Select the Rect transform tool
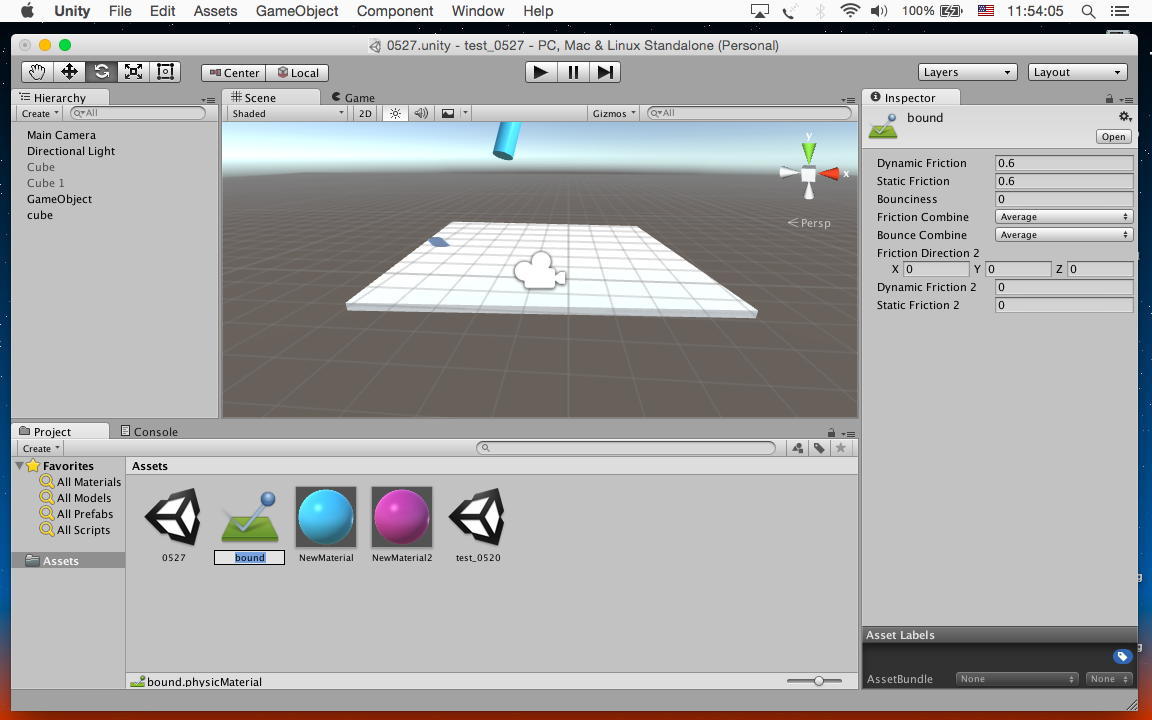 pos(165,72)
